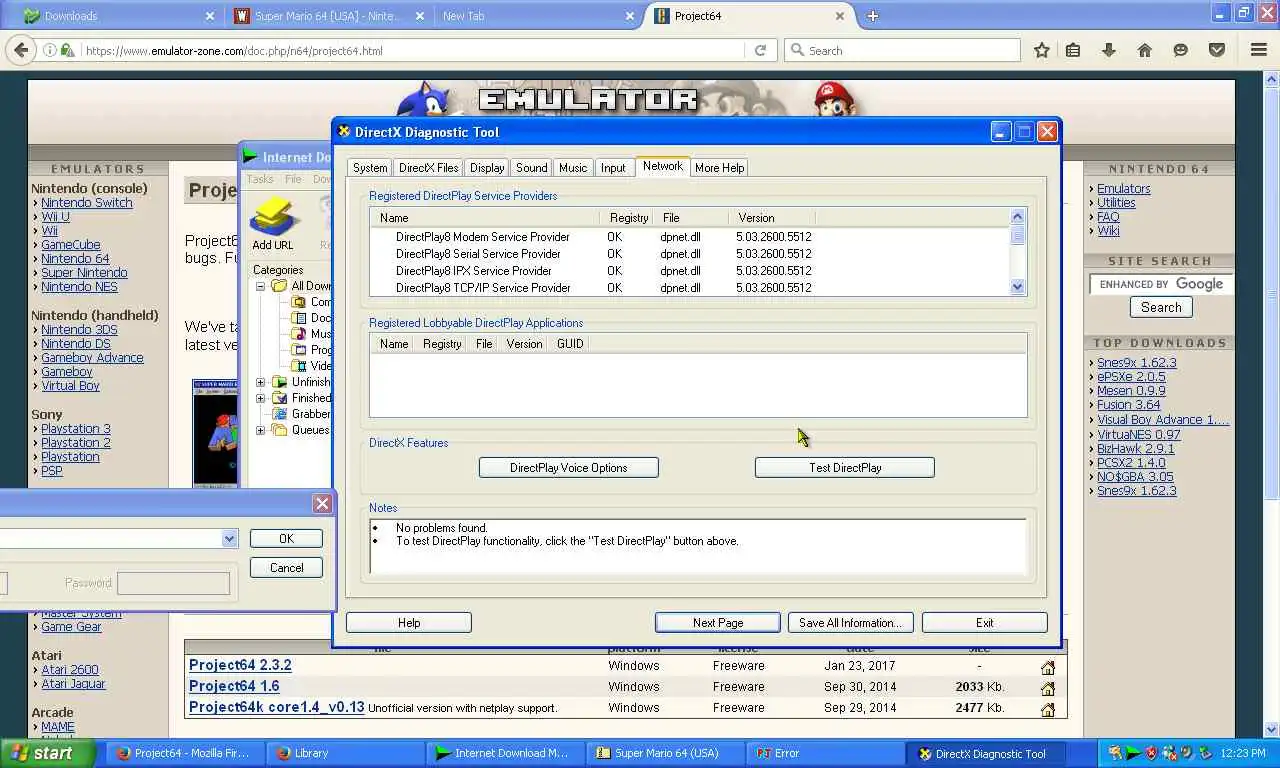The height and width of the screenshot is (768, 1280).
Task: Click the Windows start button
Action: [48, 753]
